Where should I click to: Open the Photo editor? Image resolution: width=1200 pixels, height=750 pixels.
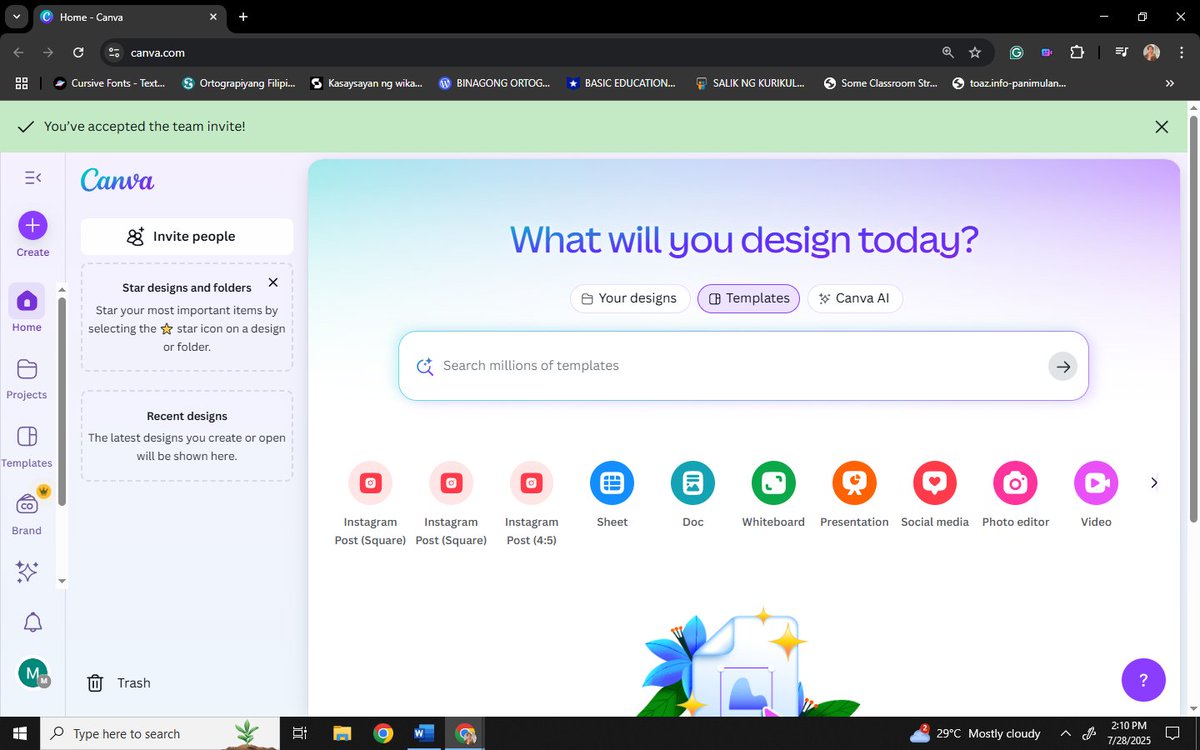point(1015,483)
